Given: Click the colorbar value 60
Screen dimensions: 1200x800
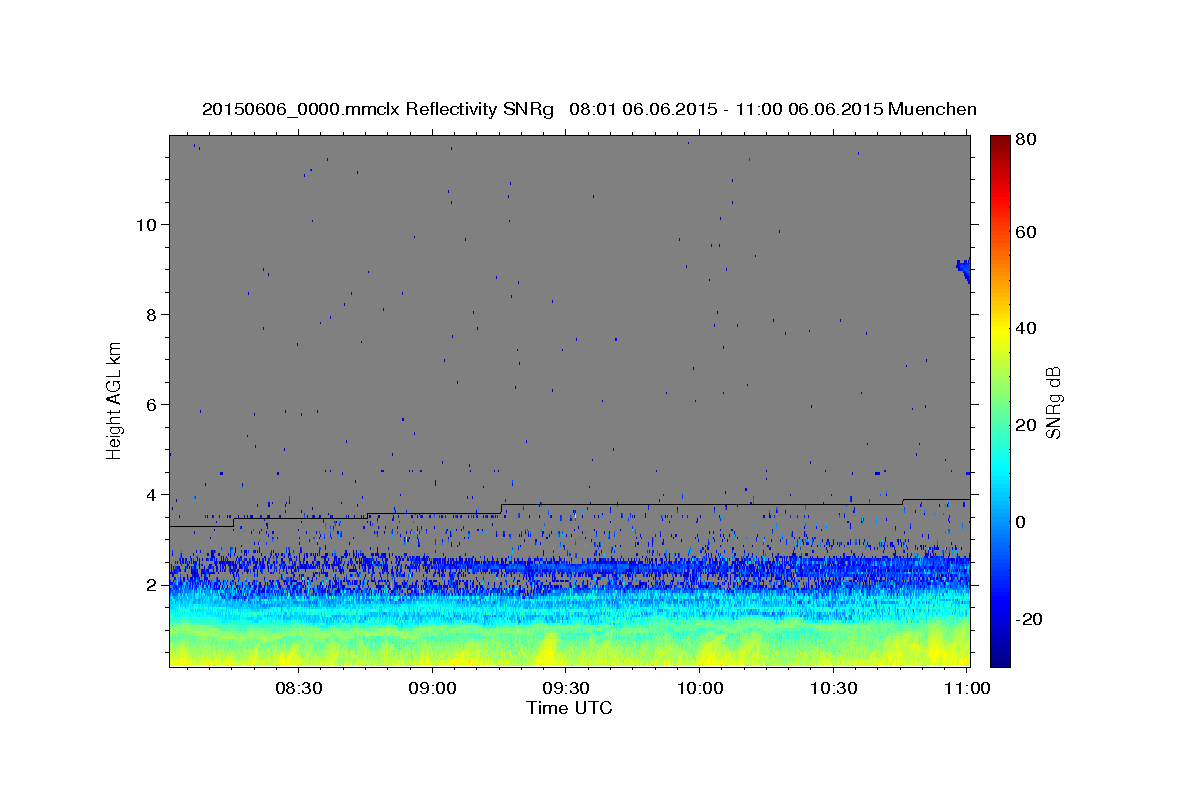Looking at the screenshot, I should [1025, 232].
